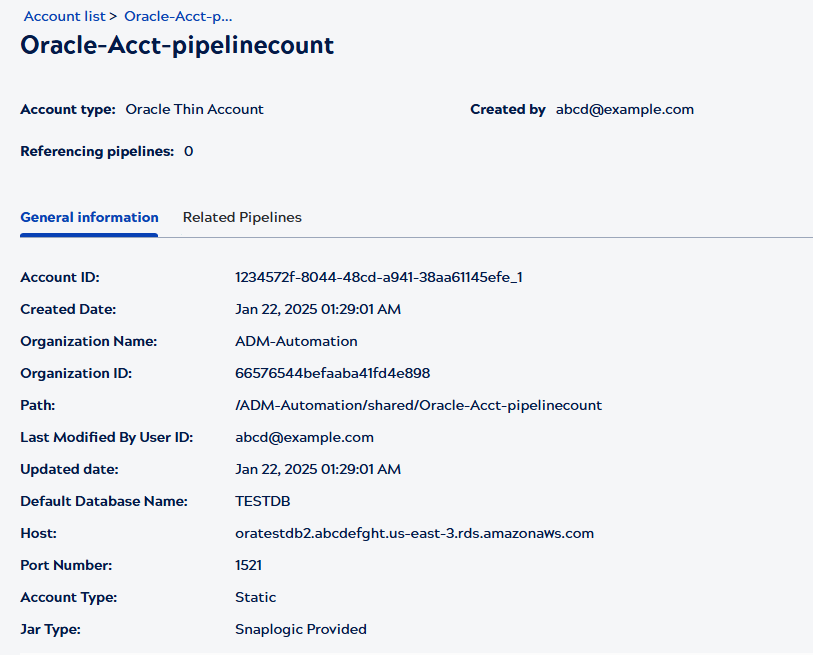Click the Oracle-Acct-p breadcrumb item
Image resolution: width=813 pixels, height=655 pixels.
(177, 16)
